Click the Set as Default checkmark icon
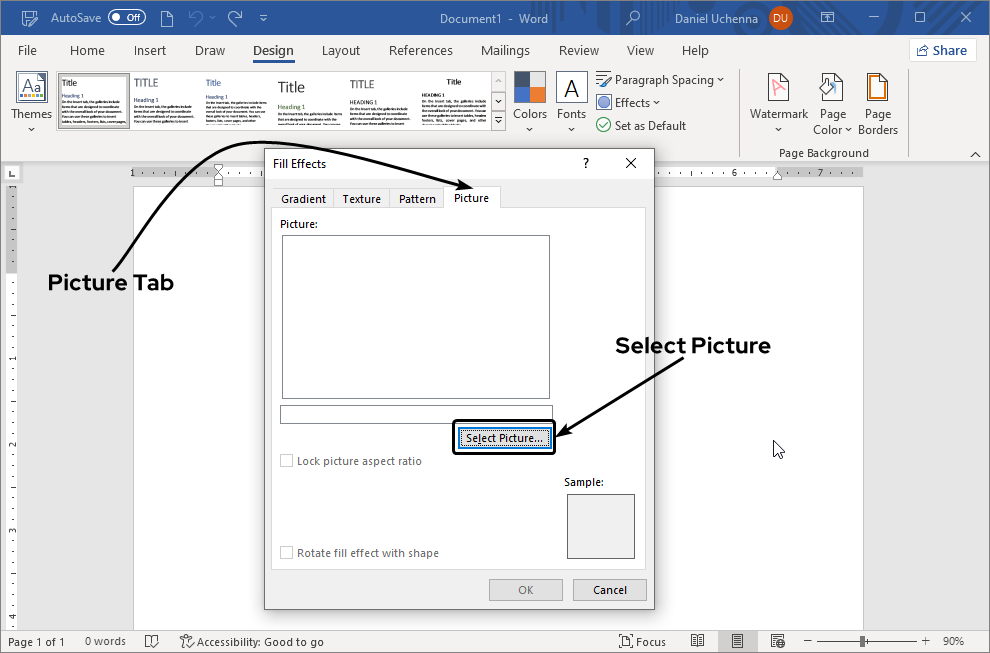 [603, 125]
